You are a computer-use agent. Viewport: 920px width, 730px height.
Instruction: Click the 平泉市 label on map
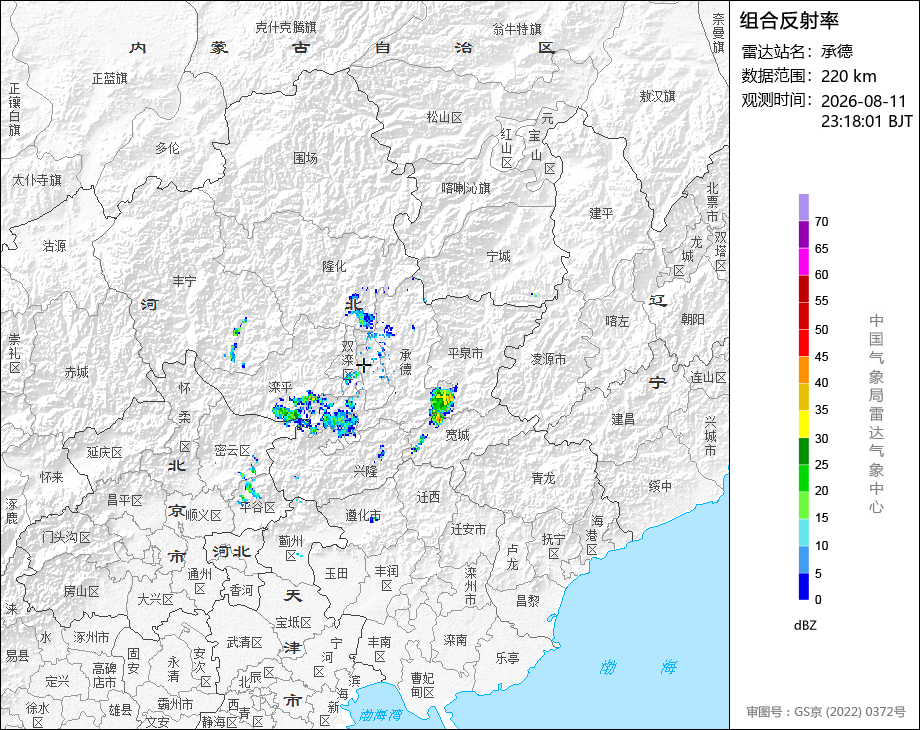coord(465,353)
